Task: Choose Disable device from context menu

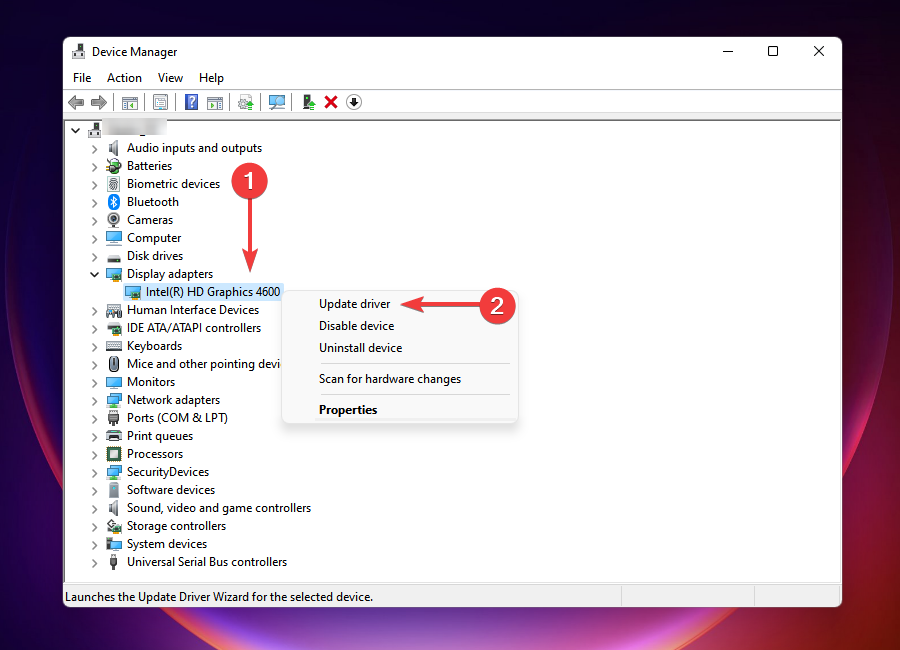Action: (x=356, y=326)
